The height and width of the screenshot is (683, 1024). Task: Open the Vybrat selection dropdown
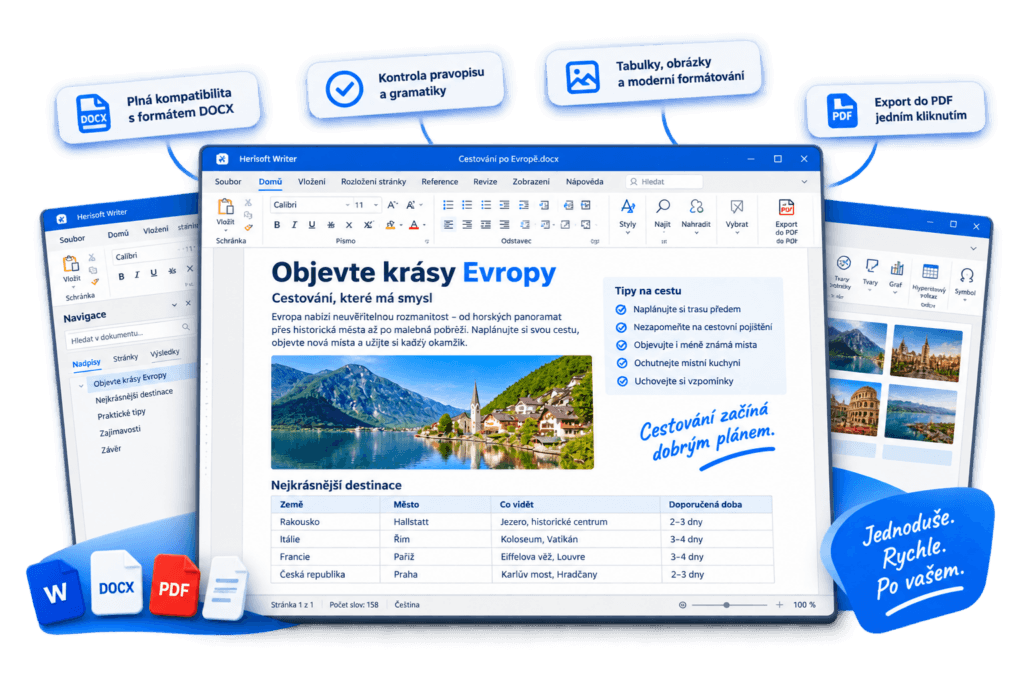point(737,214)
